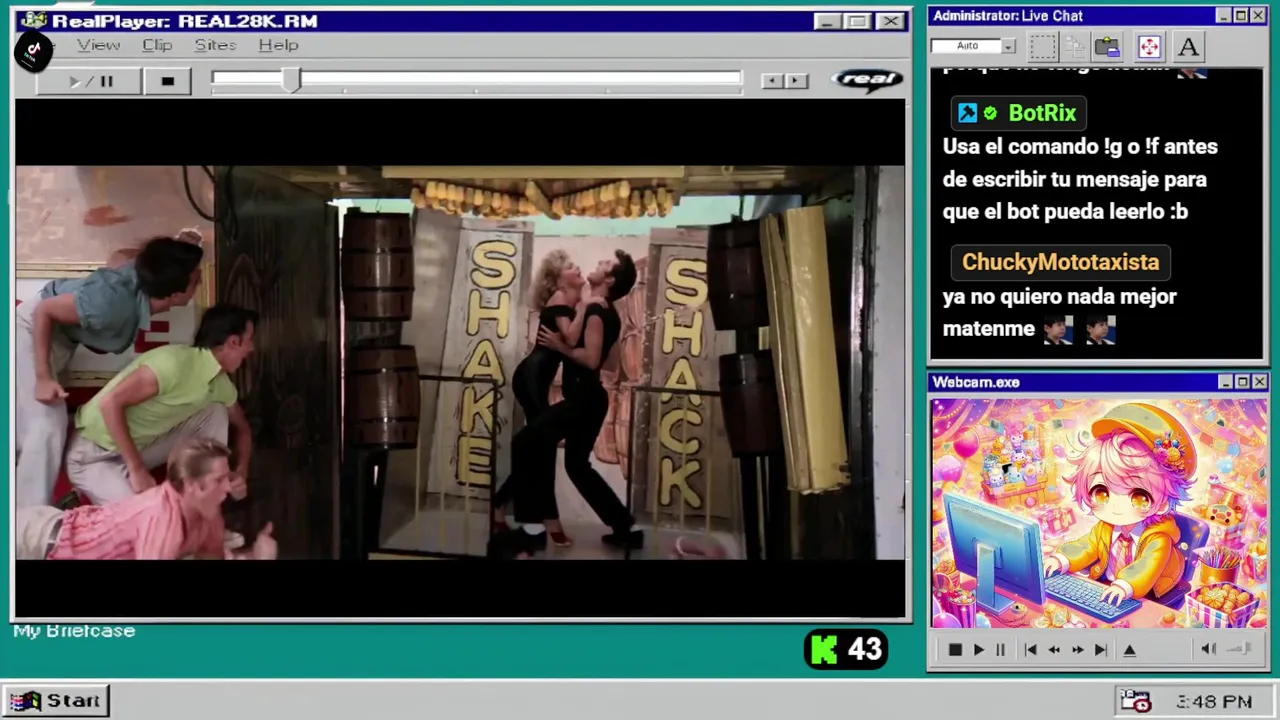Open the View menu in RealPlayer
The image size is (1280, 720).
pos(98,45)
